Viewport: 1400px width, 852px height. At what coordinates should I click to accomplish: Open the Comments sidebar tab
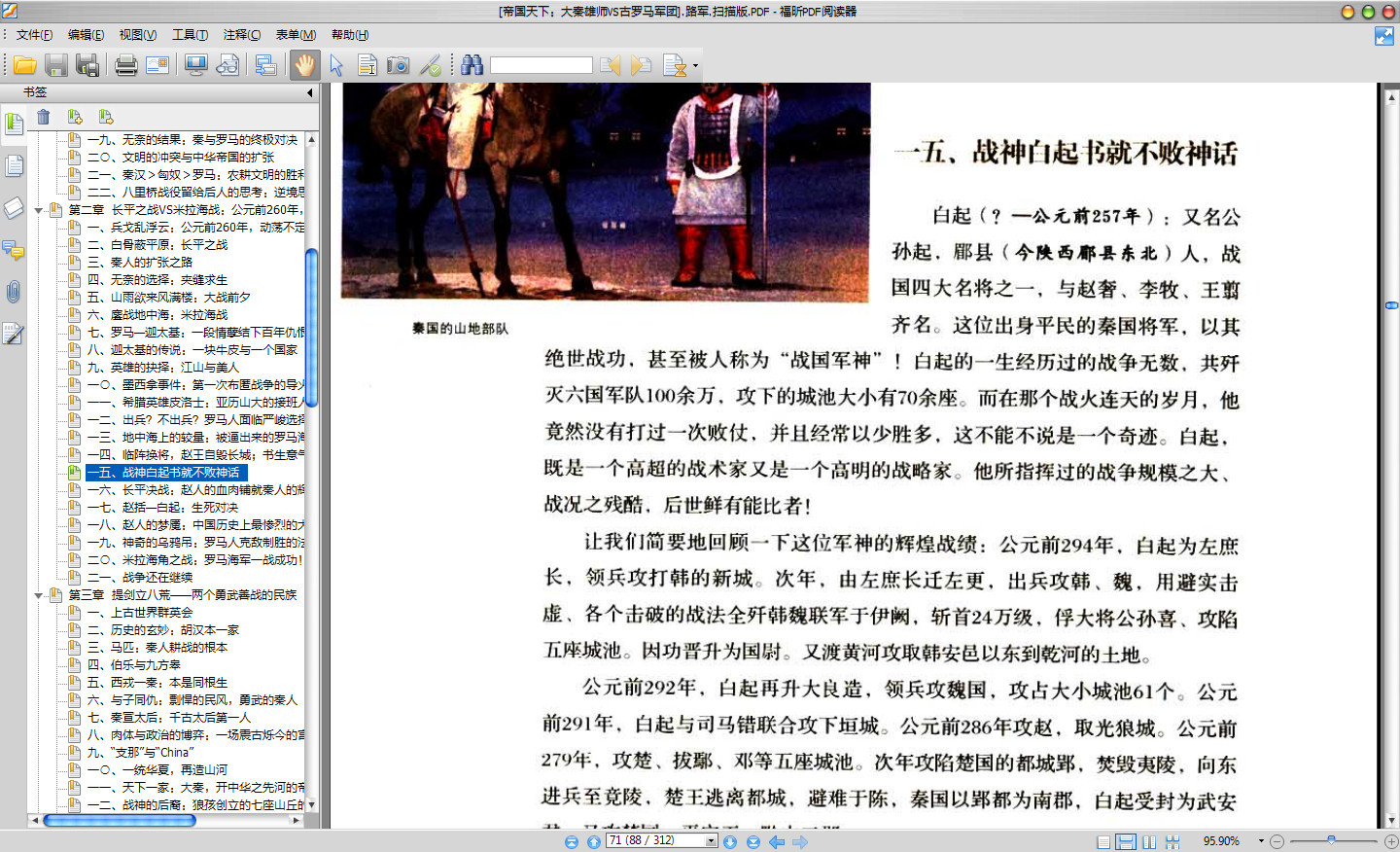click(x=14, y=250)
